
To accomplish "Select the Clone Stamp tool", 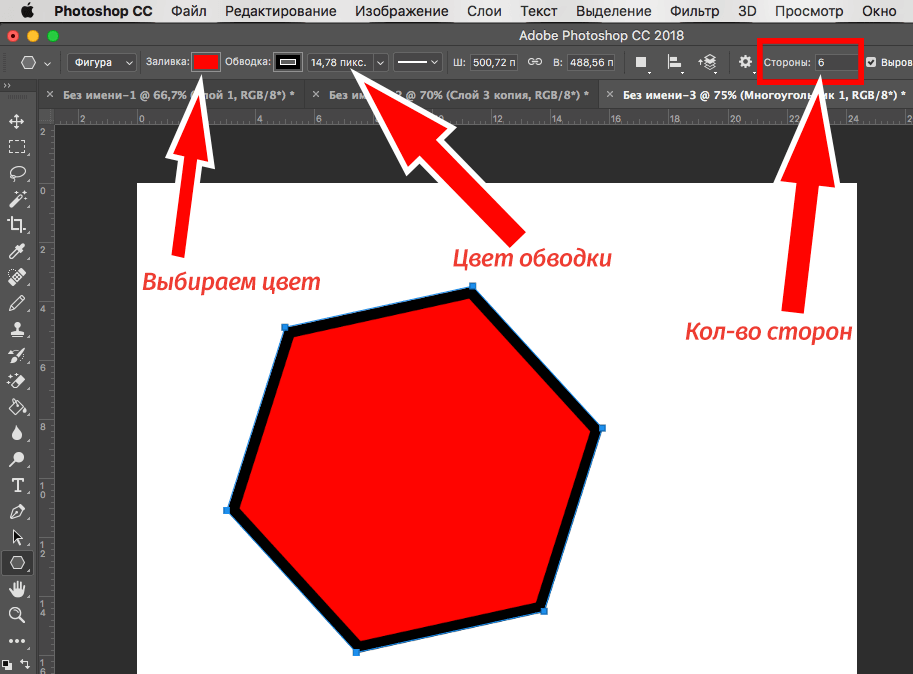I will tap(17, 328).
